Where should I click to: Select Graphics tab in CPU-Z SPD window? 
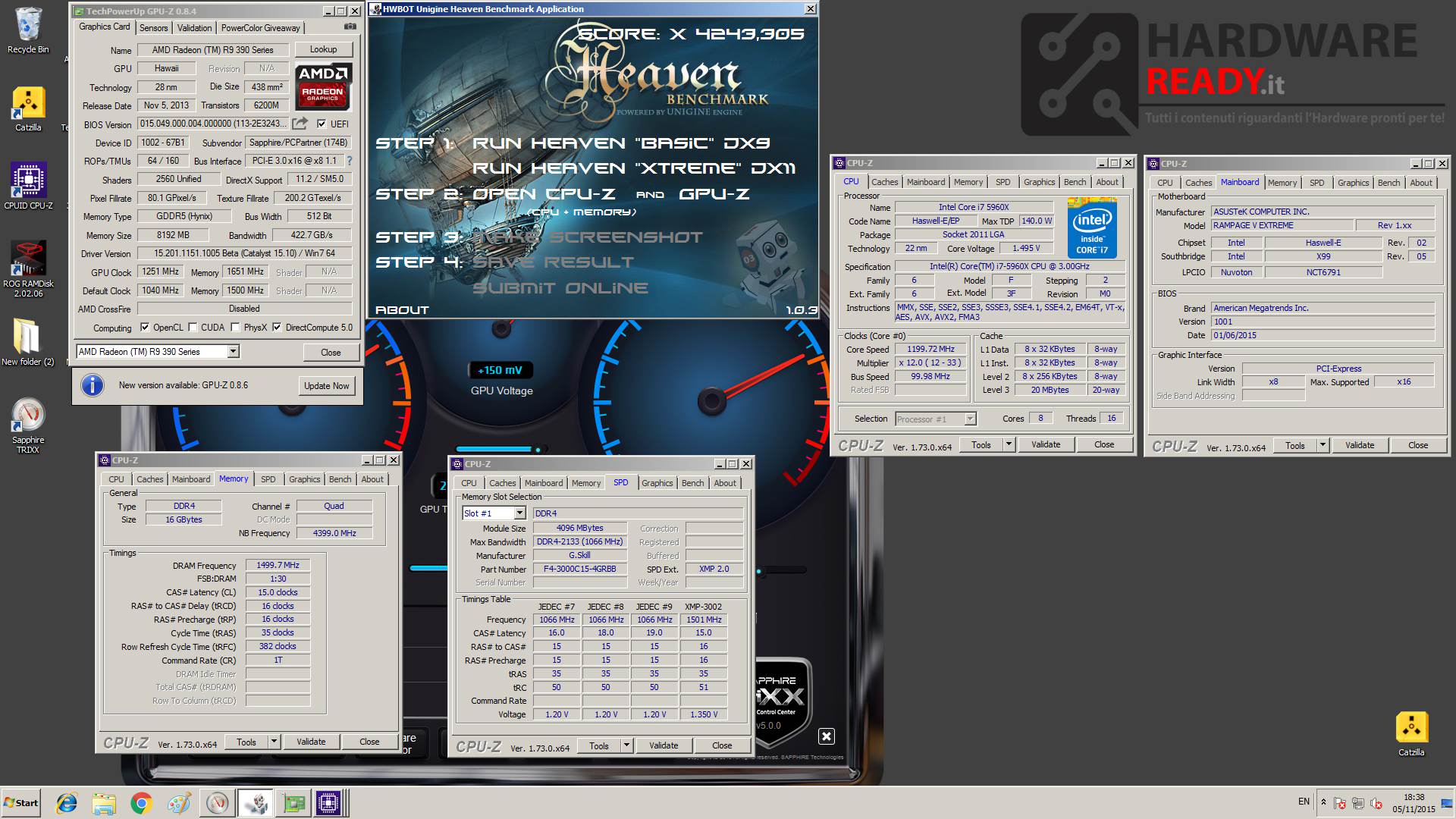pyautogui.click(x=657, y=483)
